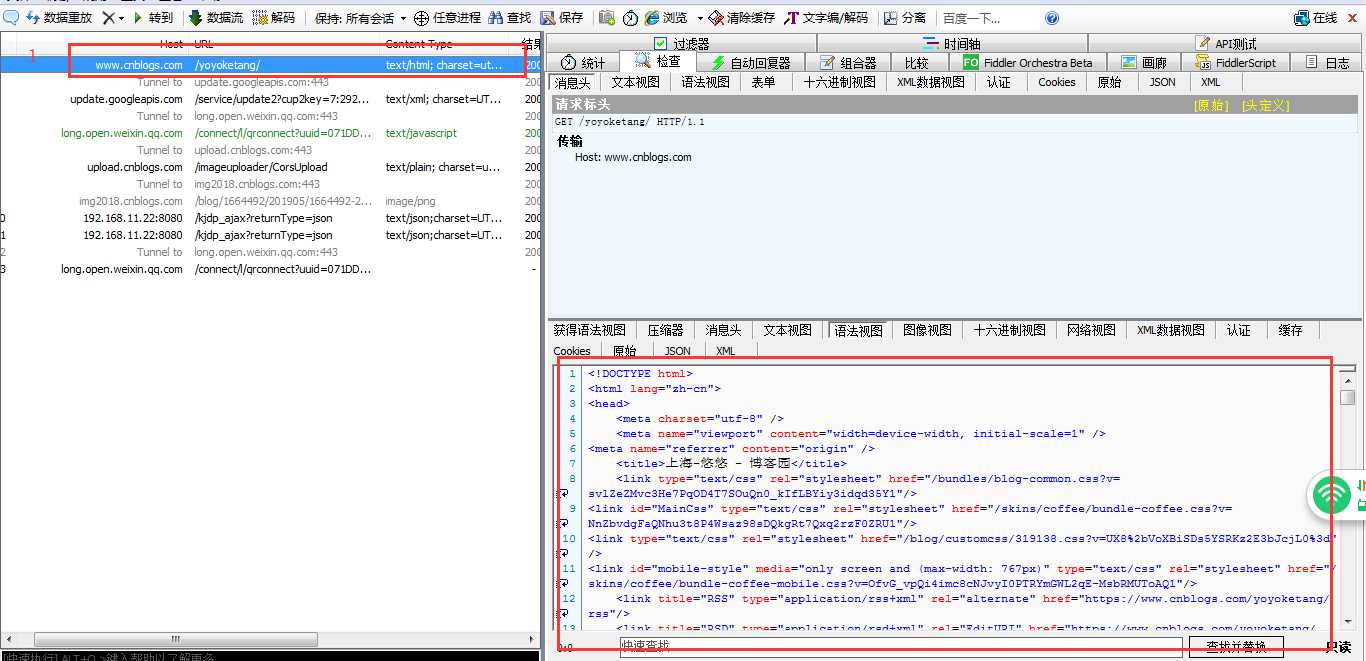Click the Host: www.cnblogs.com header entry
This screenshot has width=1366, height=661.
pyautogui.click(x=633, y=157)
